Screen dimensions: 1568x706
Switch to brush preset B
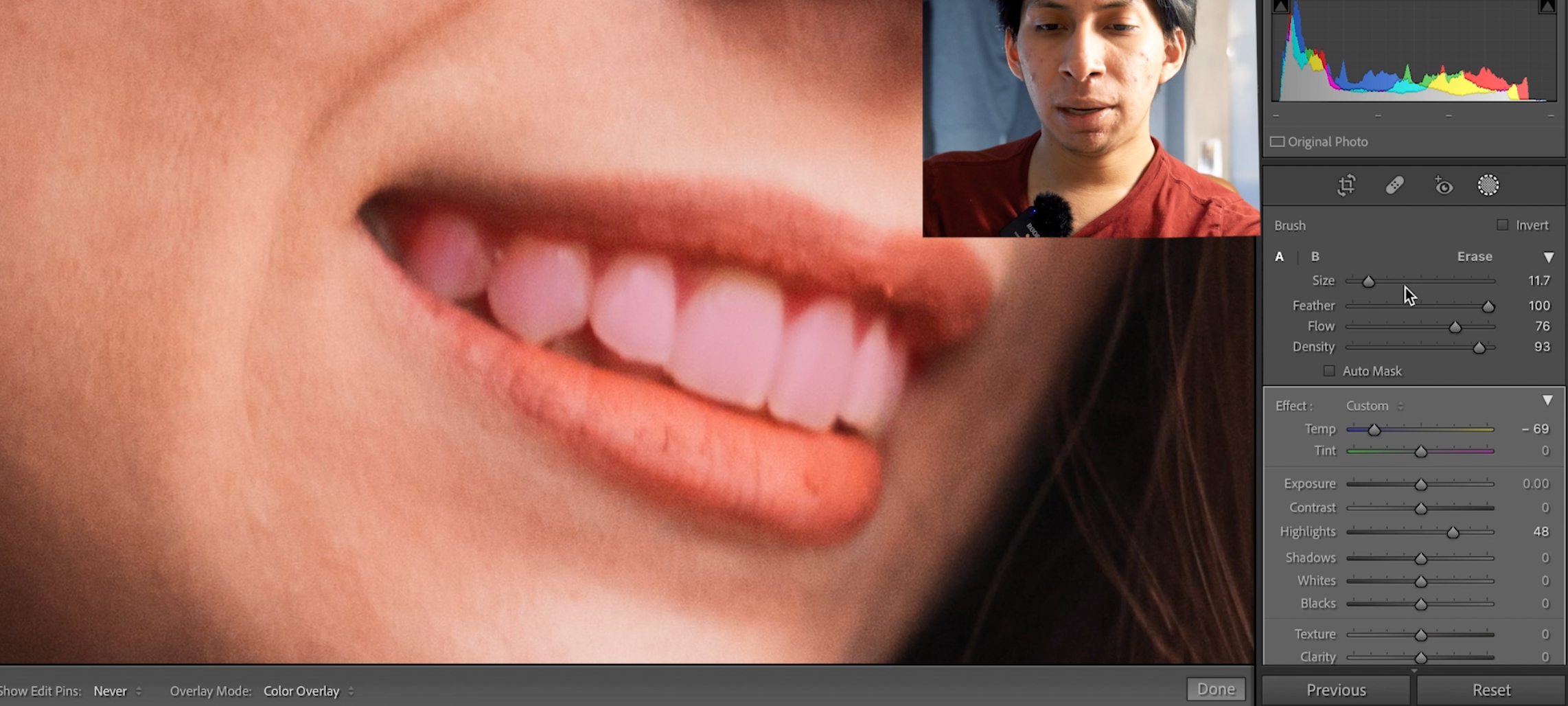pos(1315,256)
